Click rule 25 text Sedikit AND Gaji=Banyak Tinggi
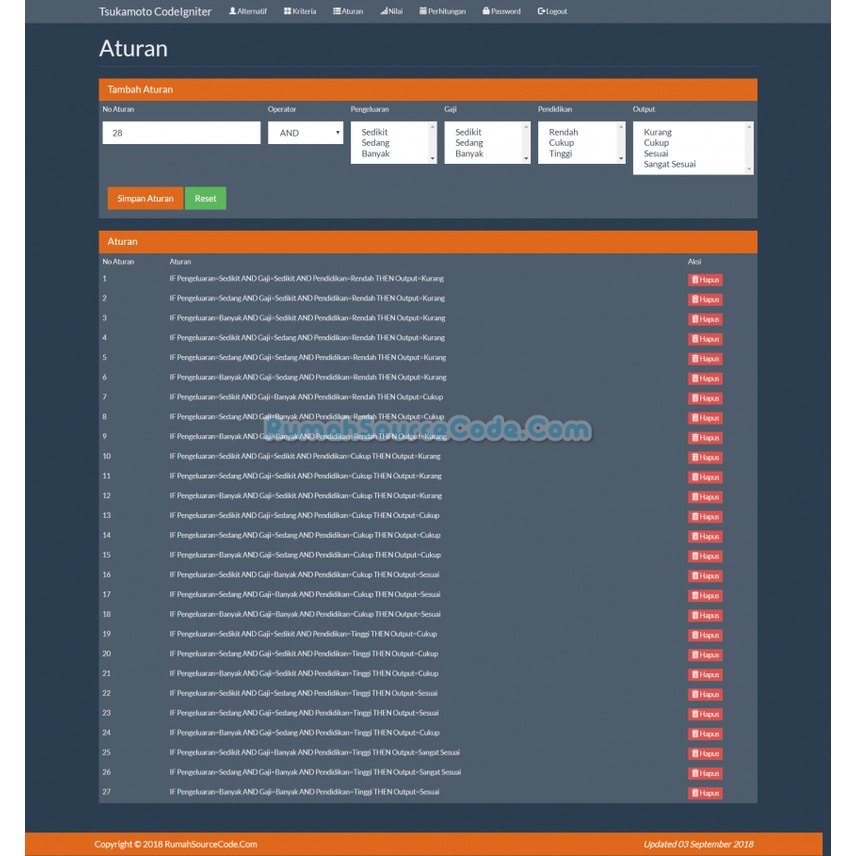The image size is (856, 856). pyautogui.click(x=314, y=752)
